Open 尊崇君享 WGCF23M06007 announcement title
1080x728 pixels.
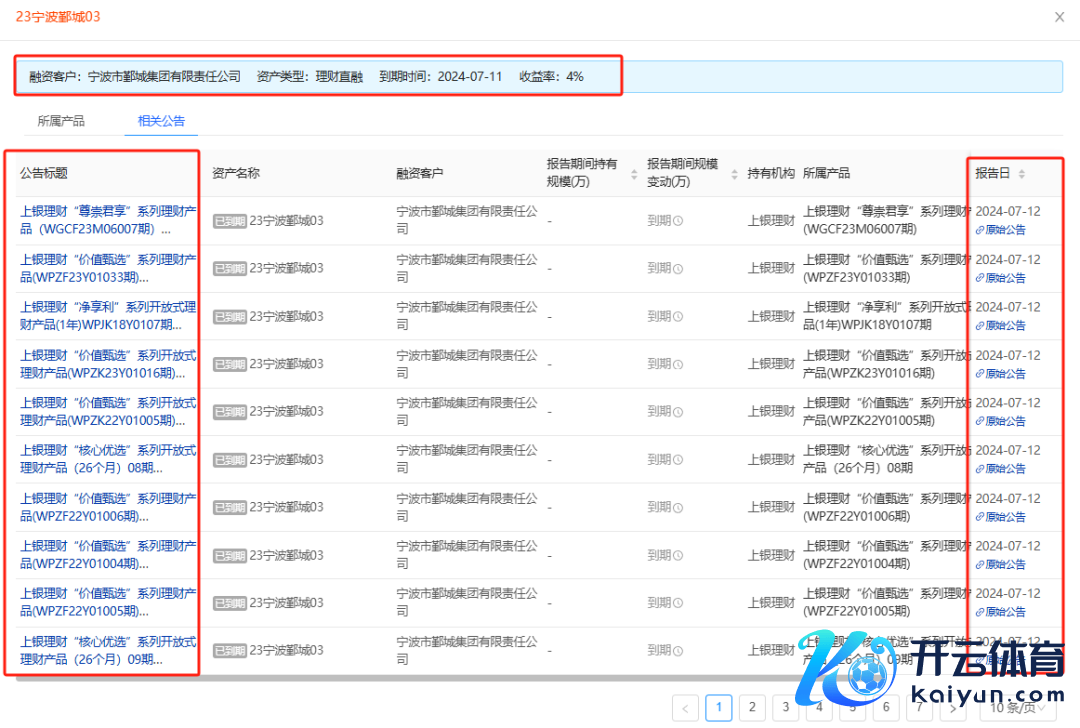point(108,220)
